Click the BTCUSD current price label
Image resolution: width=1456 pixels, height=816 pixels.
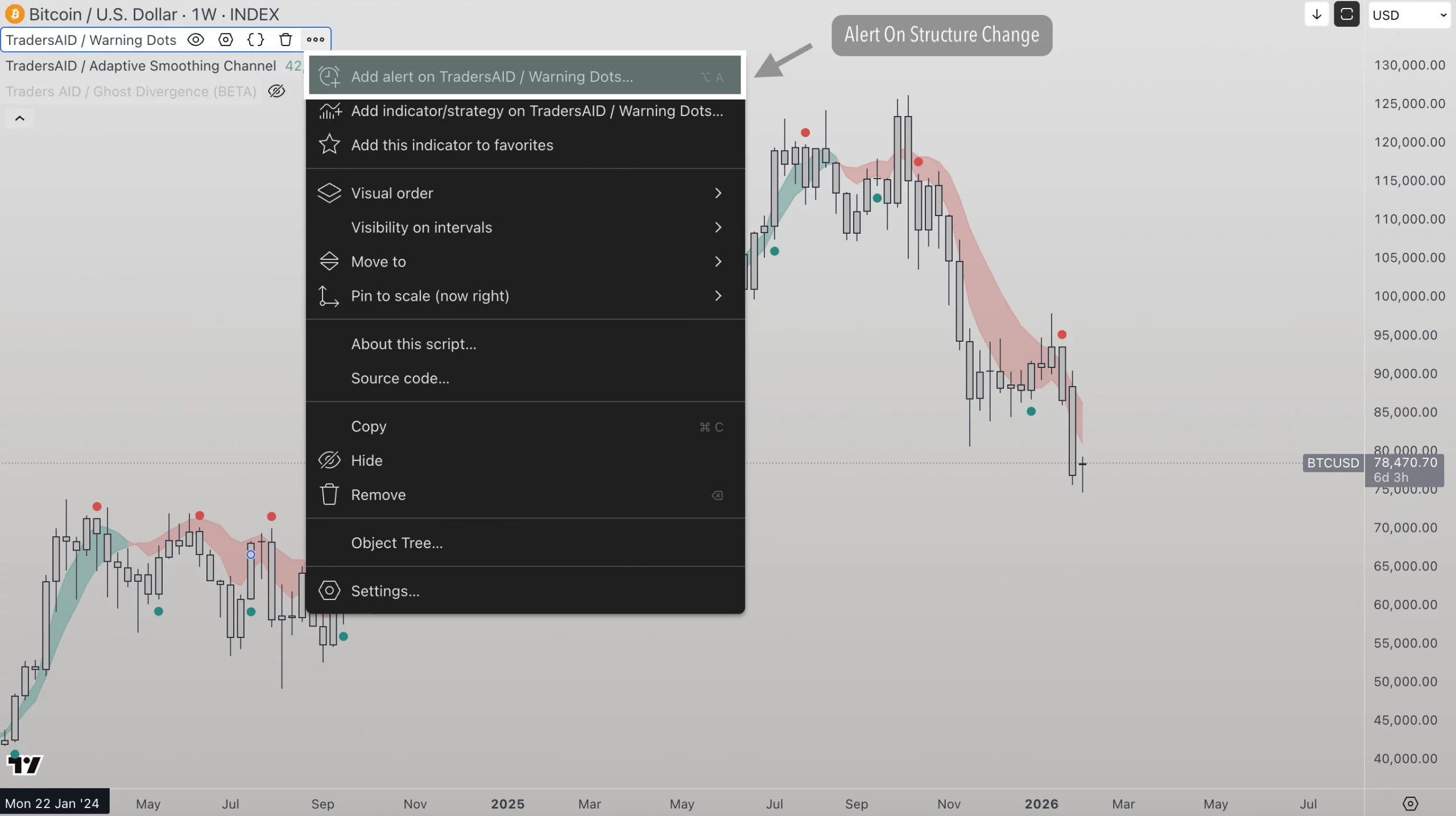(x=1333, y=463)
